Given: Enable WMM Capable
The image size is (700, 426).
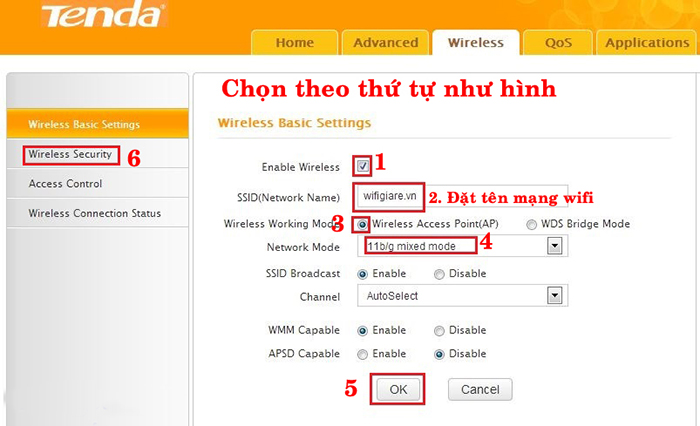Looking at the screenshot, I should click(x=362, y=331).
